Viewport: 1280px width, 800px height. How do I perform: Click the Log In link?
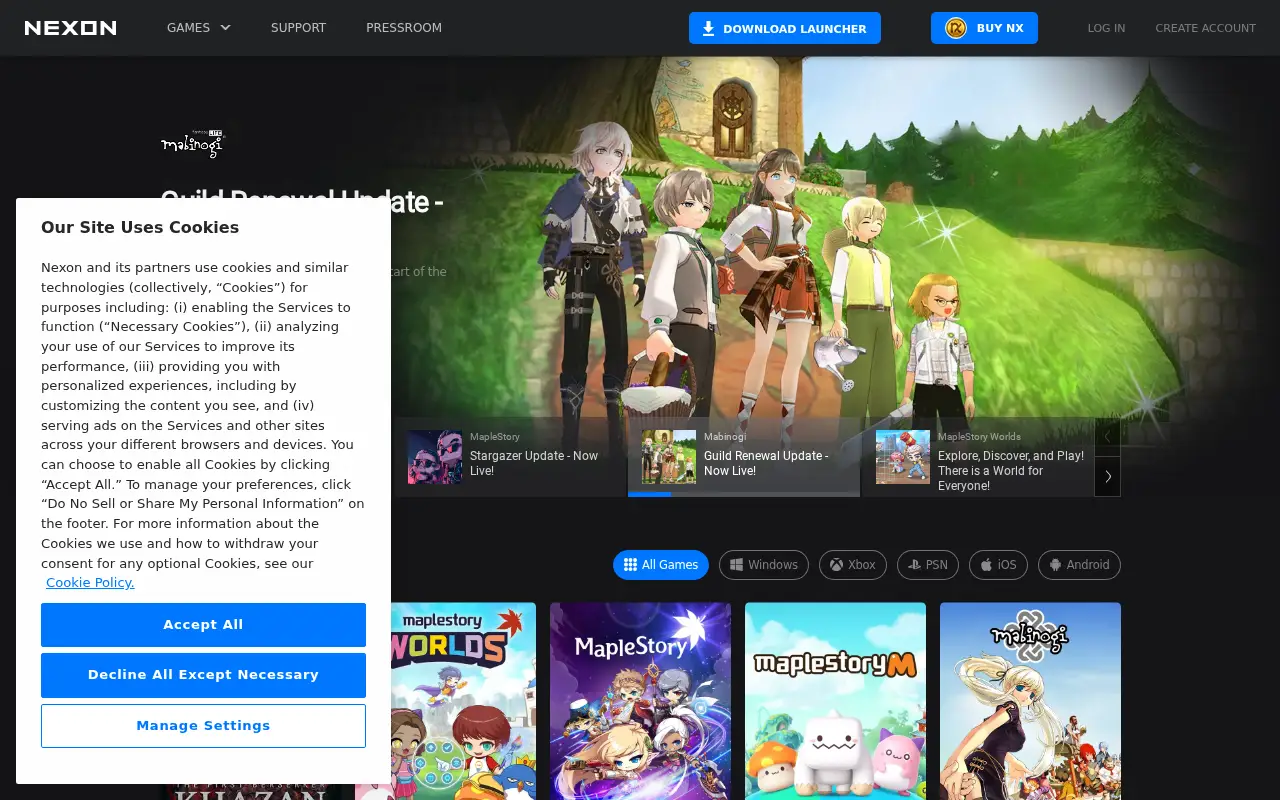point(1106,28)
